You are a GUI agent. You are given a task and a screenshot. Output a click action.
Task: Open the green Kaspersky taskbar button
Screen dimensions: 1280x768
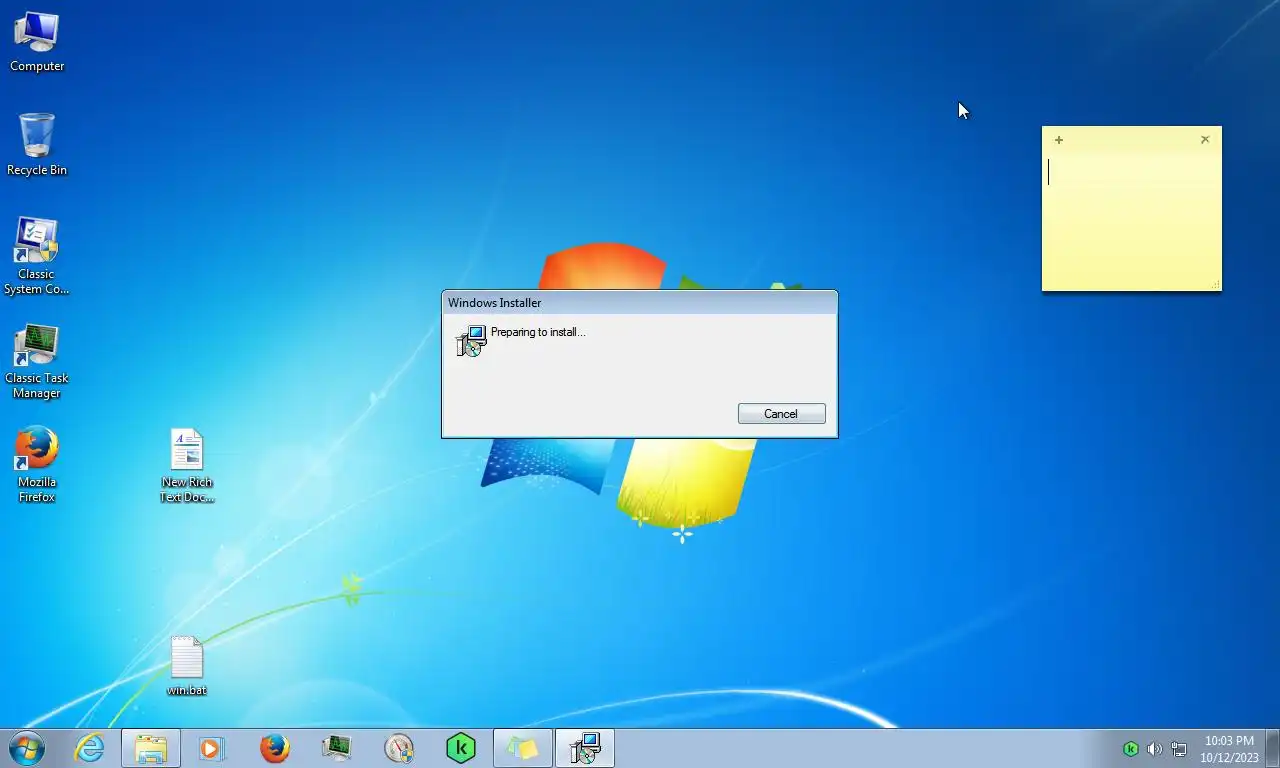click(x=461, y=748)
